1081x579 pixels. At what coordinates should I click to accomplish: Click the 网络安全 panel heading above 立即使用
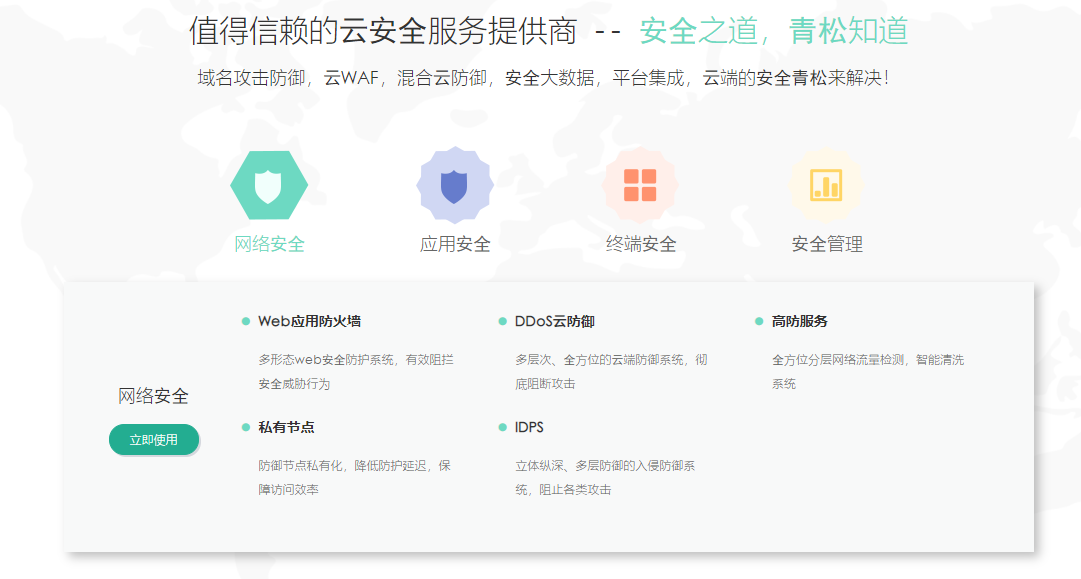click(x=153, y=396)
